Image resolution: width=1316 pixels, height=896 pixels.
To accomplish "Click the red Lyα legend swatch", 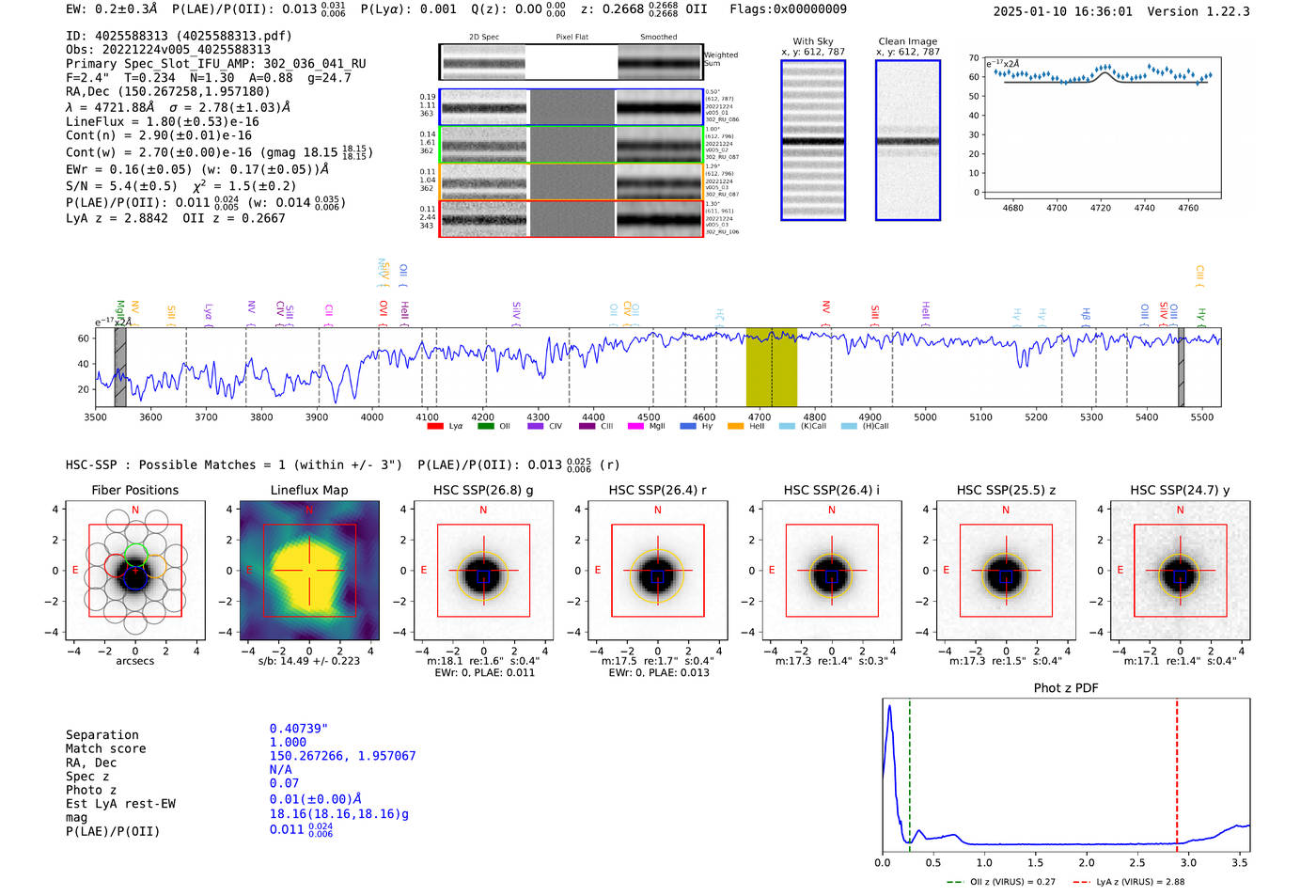I will point(435,427).
